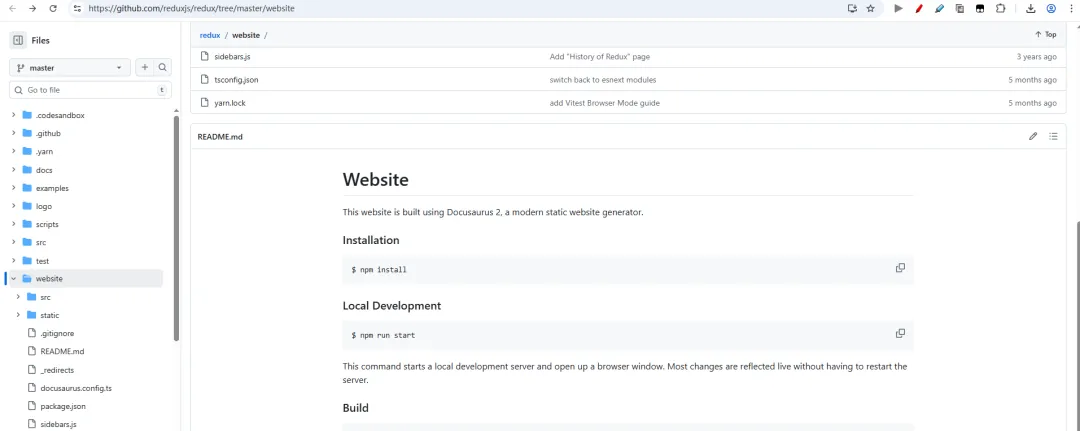
Task: Click the blue highlighter extension icon
Action: point(939,9)
